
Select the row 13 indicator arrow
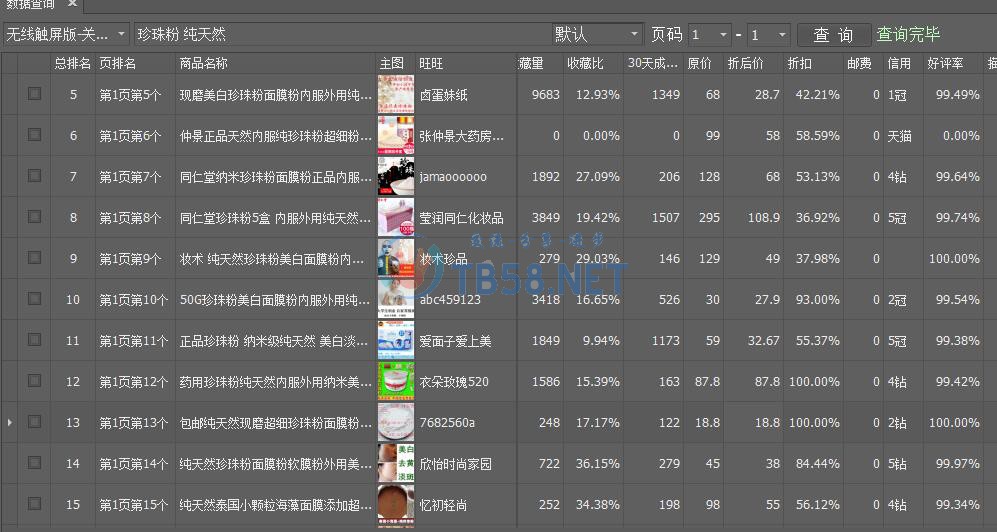coord(10,423)
